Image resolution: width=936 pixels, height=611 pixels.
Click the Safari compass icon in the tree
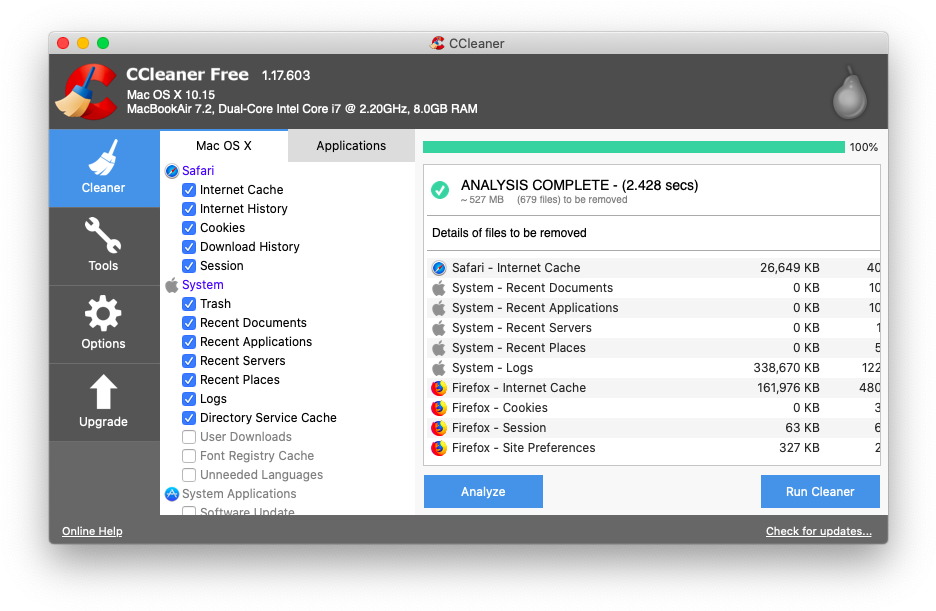[x=172, y=171]
